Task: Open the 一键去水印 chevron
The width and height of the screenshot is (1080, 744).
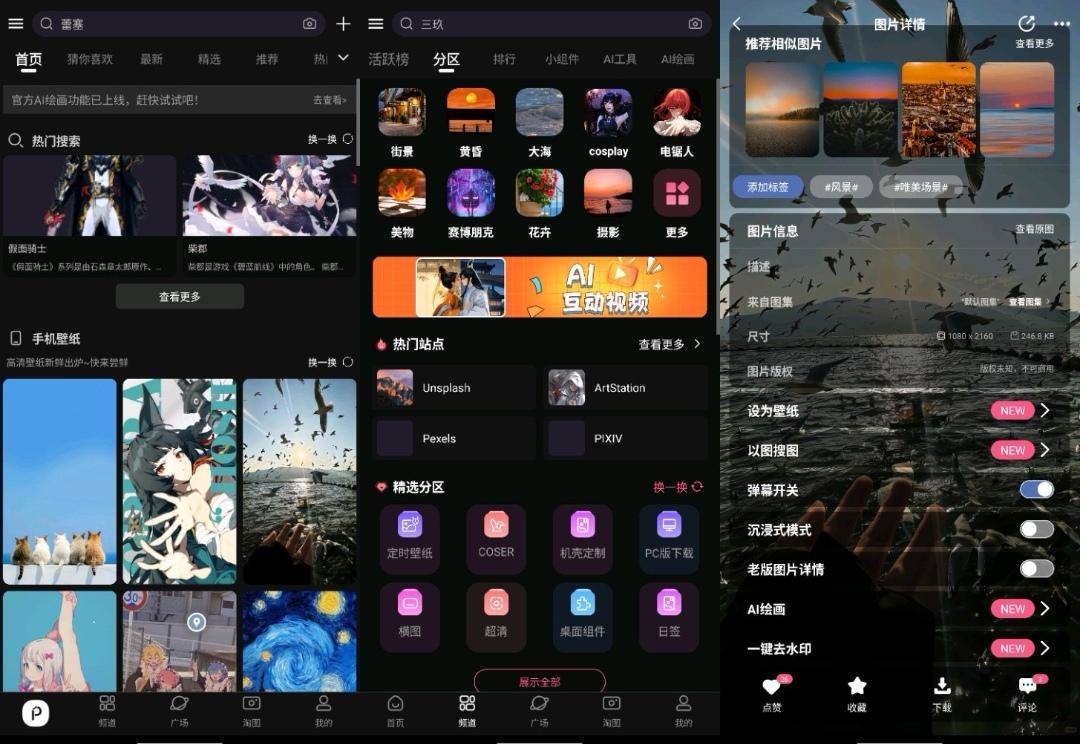Action: (1045, 648)
